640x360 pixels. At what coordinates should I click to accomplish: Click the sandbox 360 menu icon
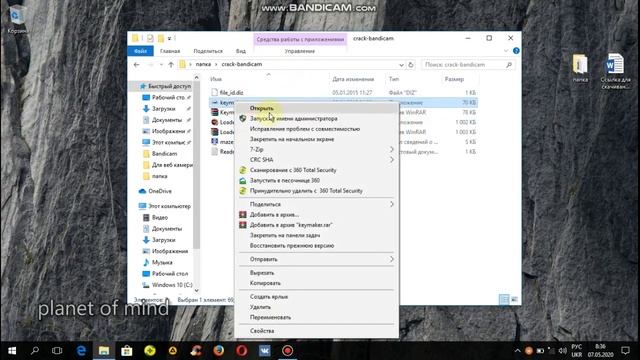click(243, 180)
